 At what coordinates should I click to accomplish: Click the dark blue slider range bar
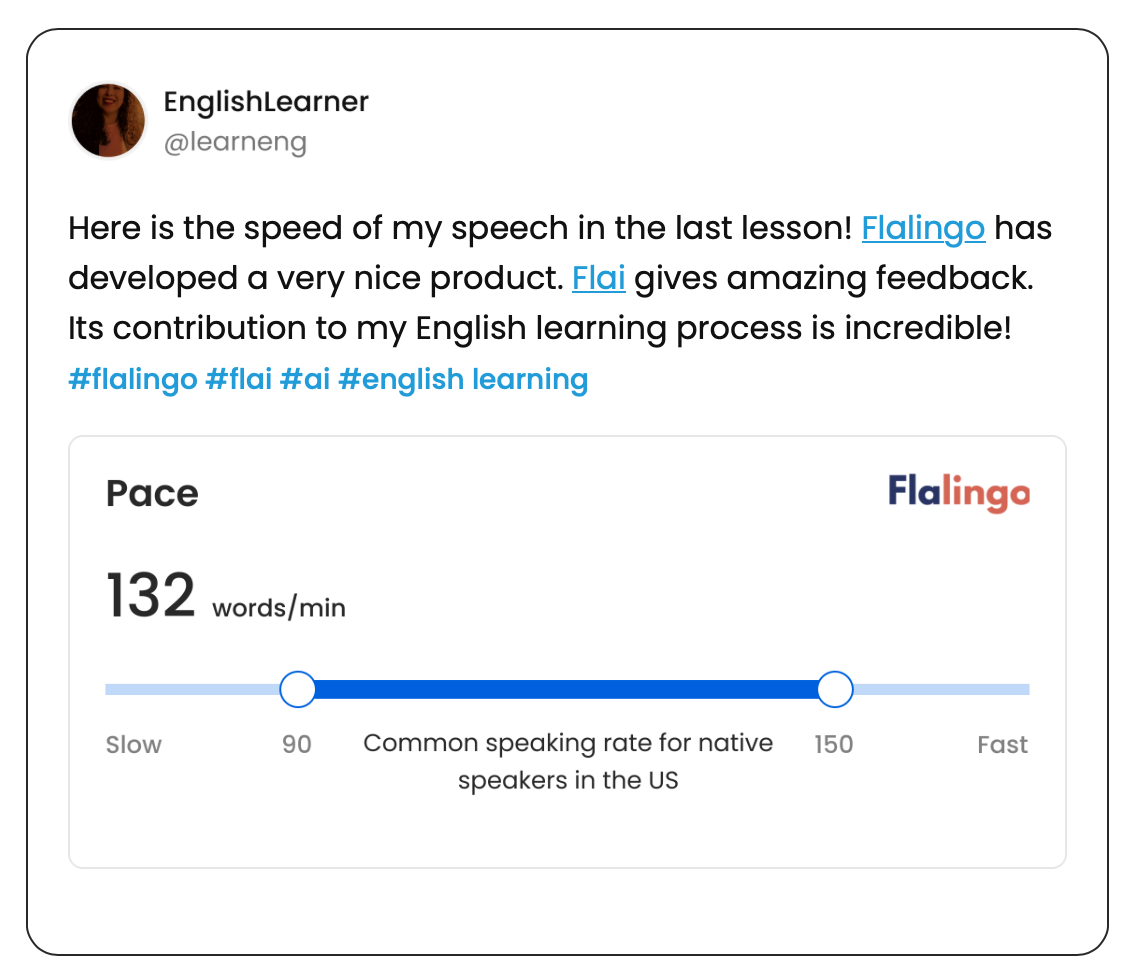[566, 689]
